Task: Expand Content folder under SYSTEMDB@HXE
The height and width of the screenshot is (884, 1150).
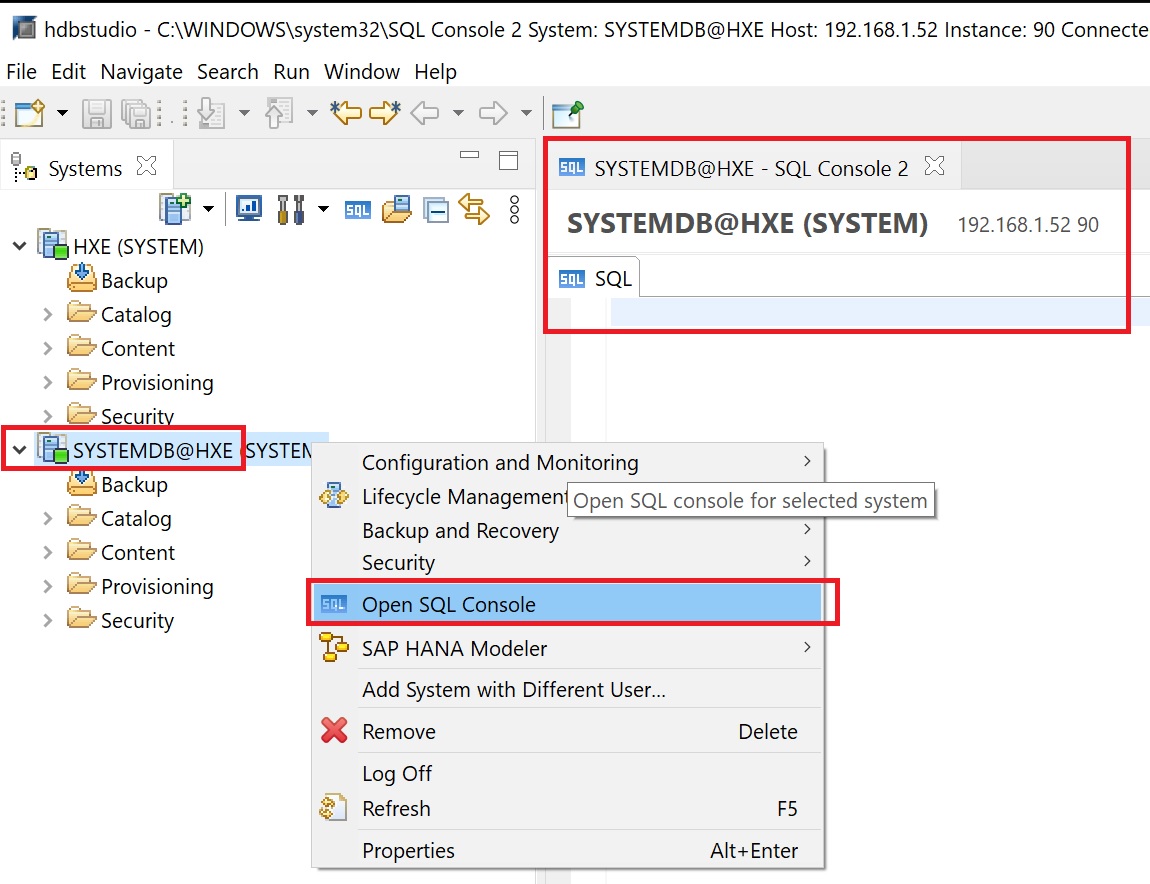Action: click(x=48, y=552)
